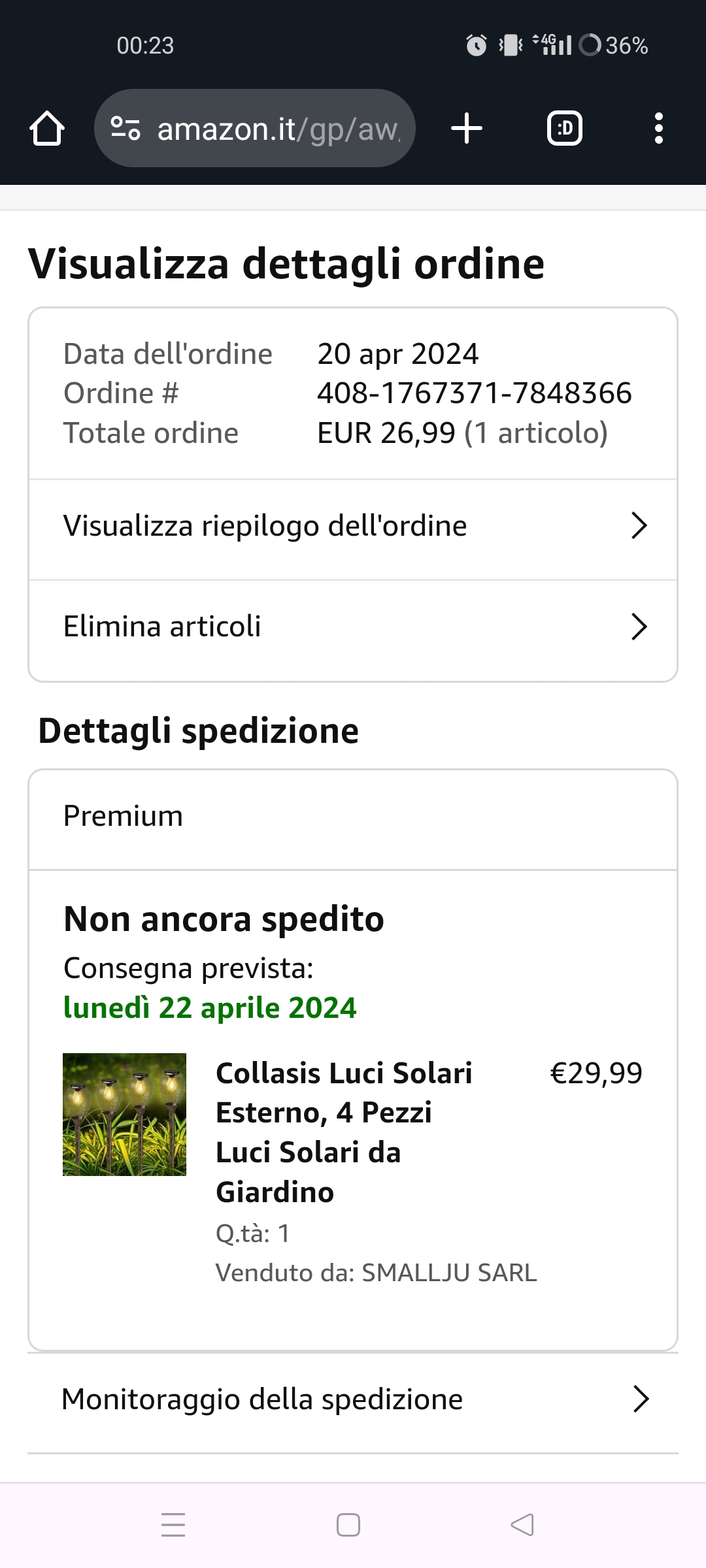
Task: Open the Collasis Luci Solari product link
Action: tap(344, 1132)
